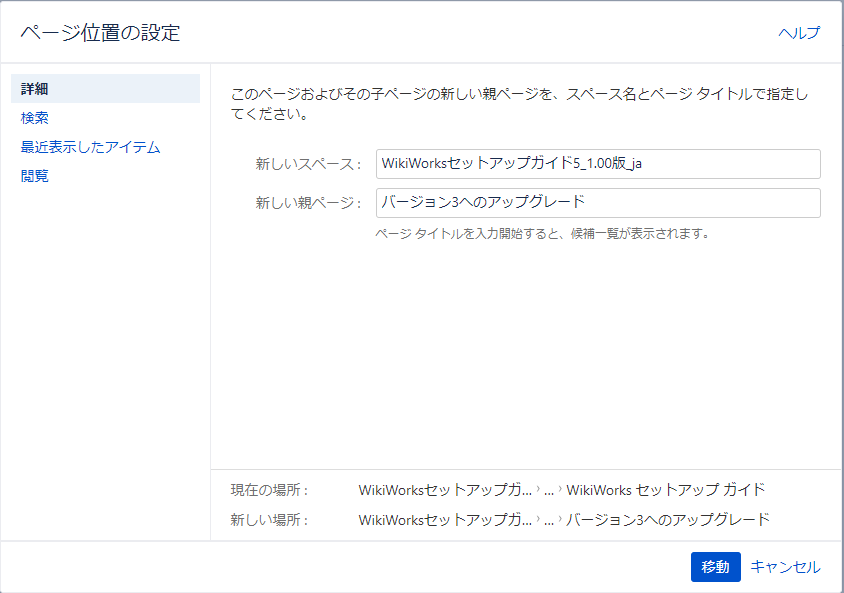Click バージョン3へのアップグレード in the 新しい場所 row
Viewport: 844px width, 593px height.
point(667,520)
